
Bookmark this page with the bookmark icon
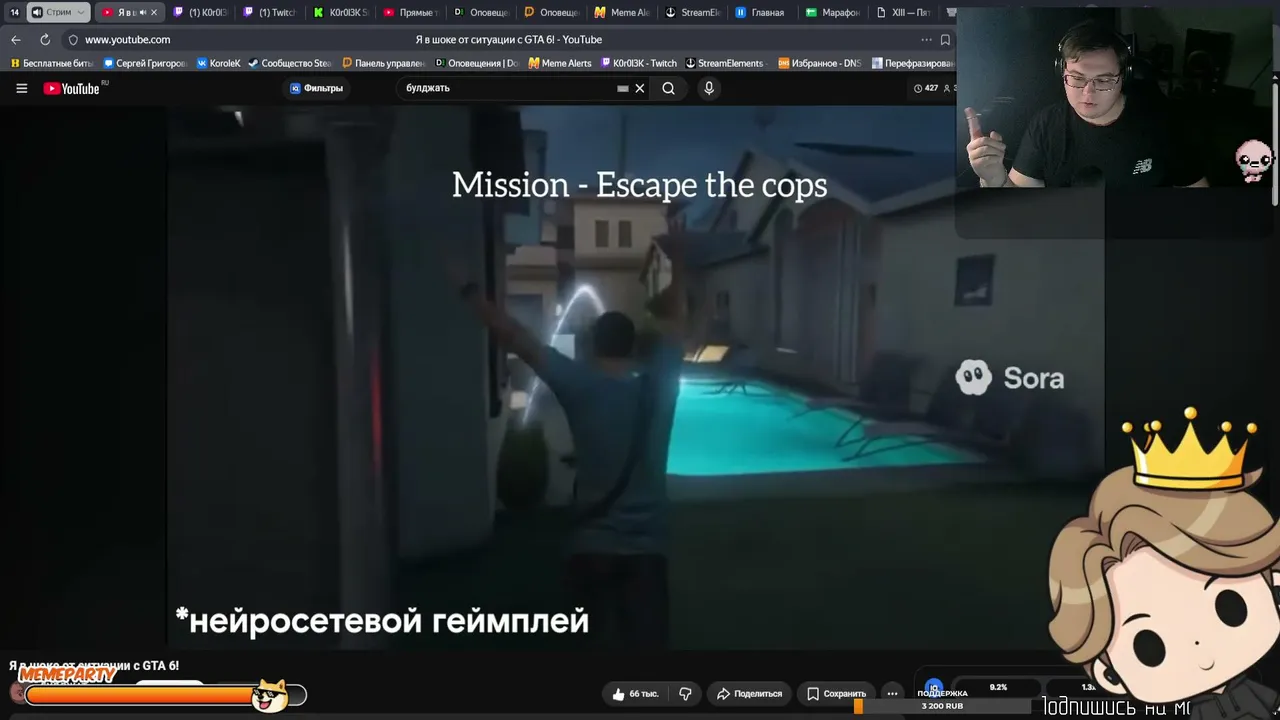[945, 40]
